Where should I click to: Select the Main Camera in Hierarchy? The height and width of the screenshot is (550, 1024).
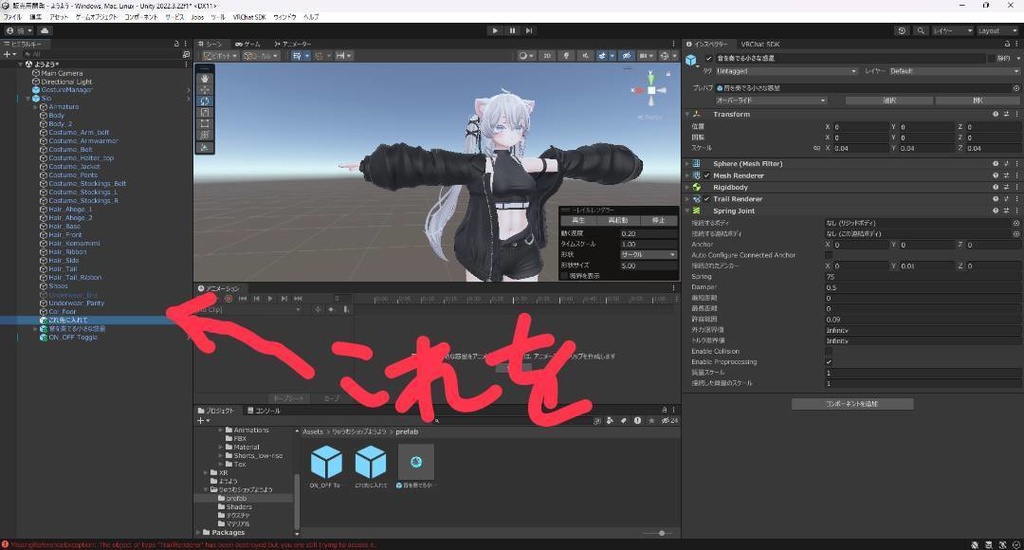pos(61,73)
